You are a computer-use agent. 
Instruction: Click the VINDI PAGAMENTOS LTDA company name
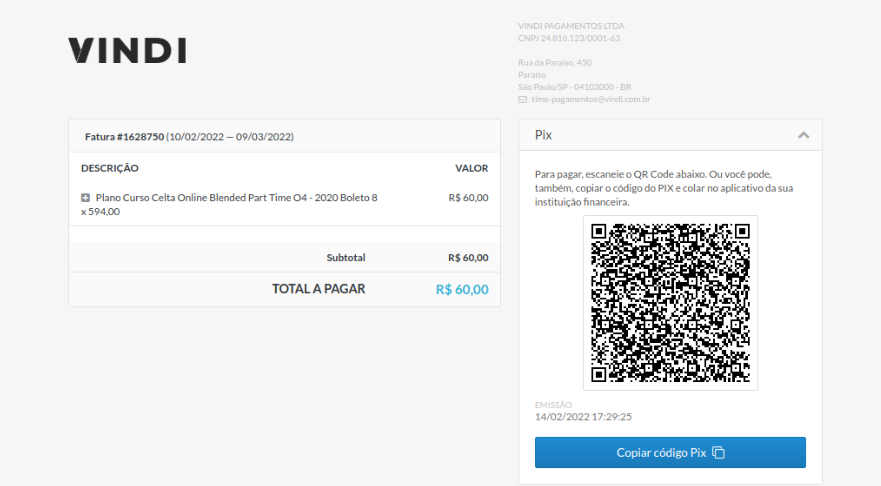(571, 26)
